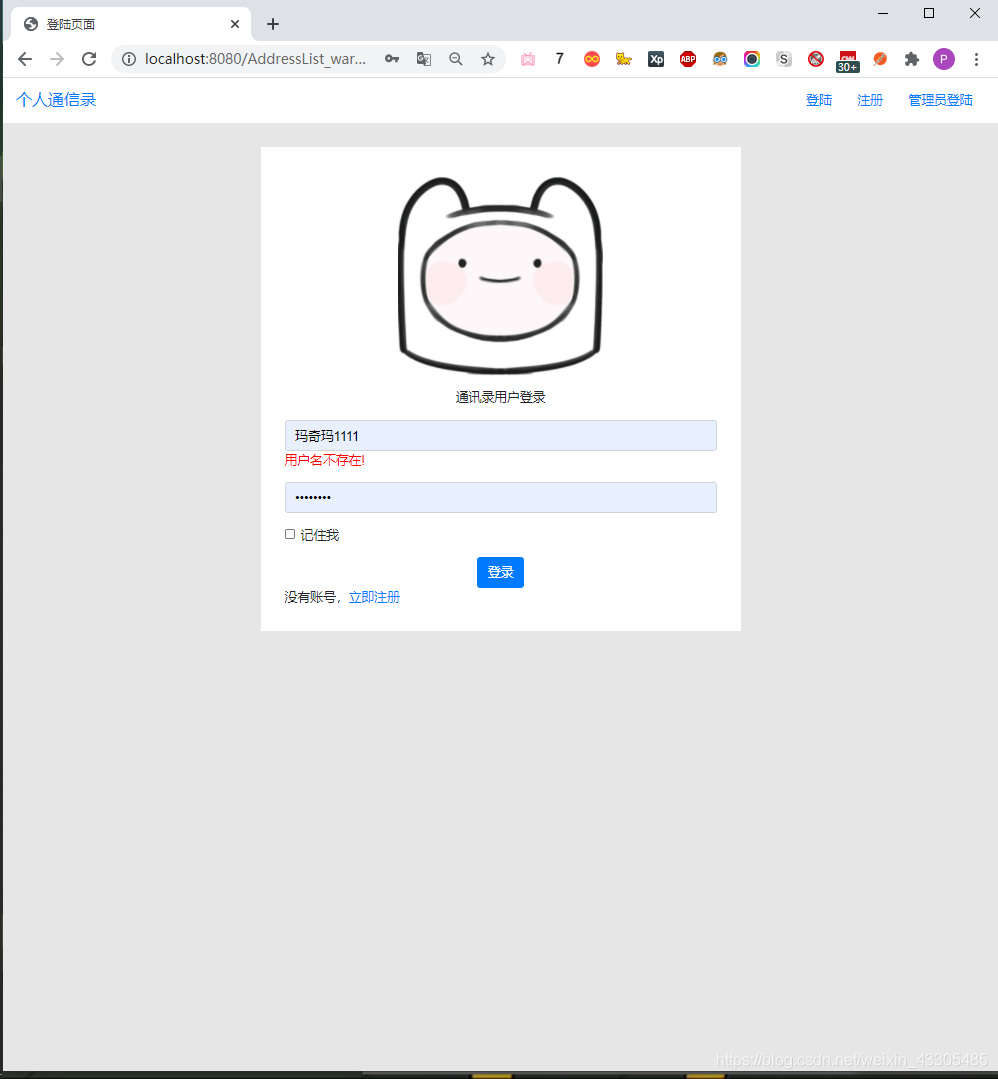Open the 管理员登陆 nav link
998x1079 pixels.
coord(940,100)
